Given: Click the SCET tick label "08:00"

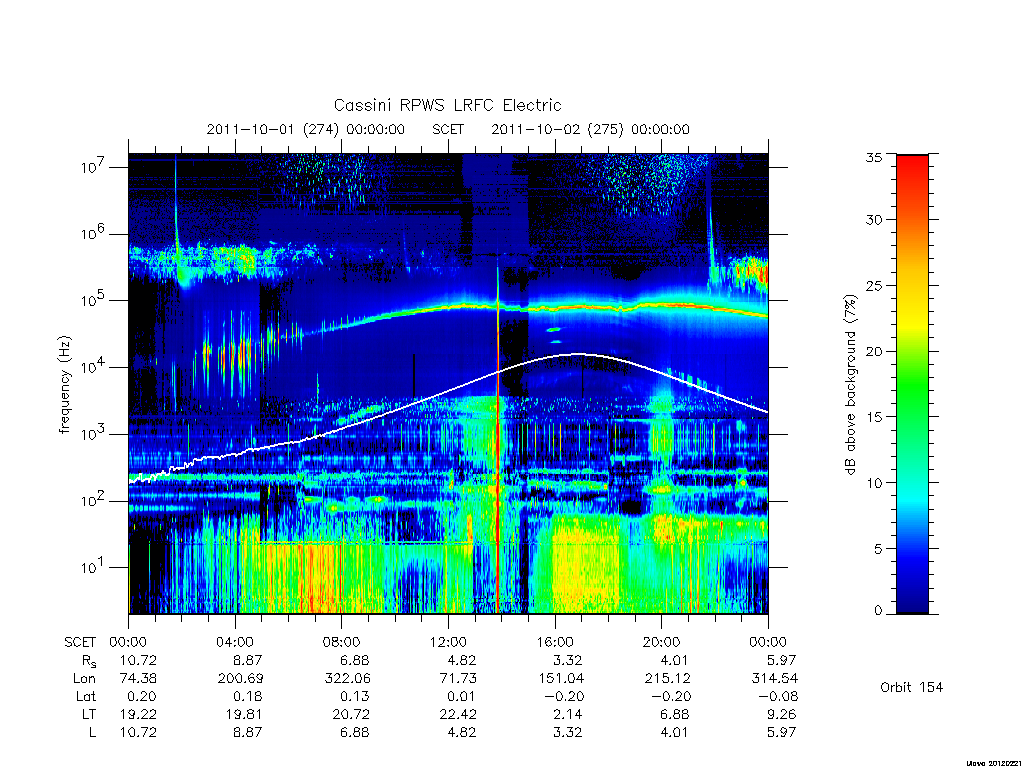Looking at the screenshot, I should tap(342, 642).
